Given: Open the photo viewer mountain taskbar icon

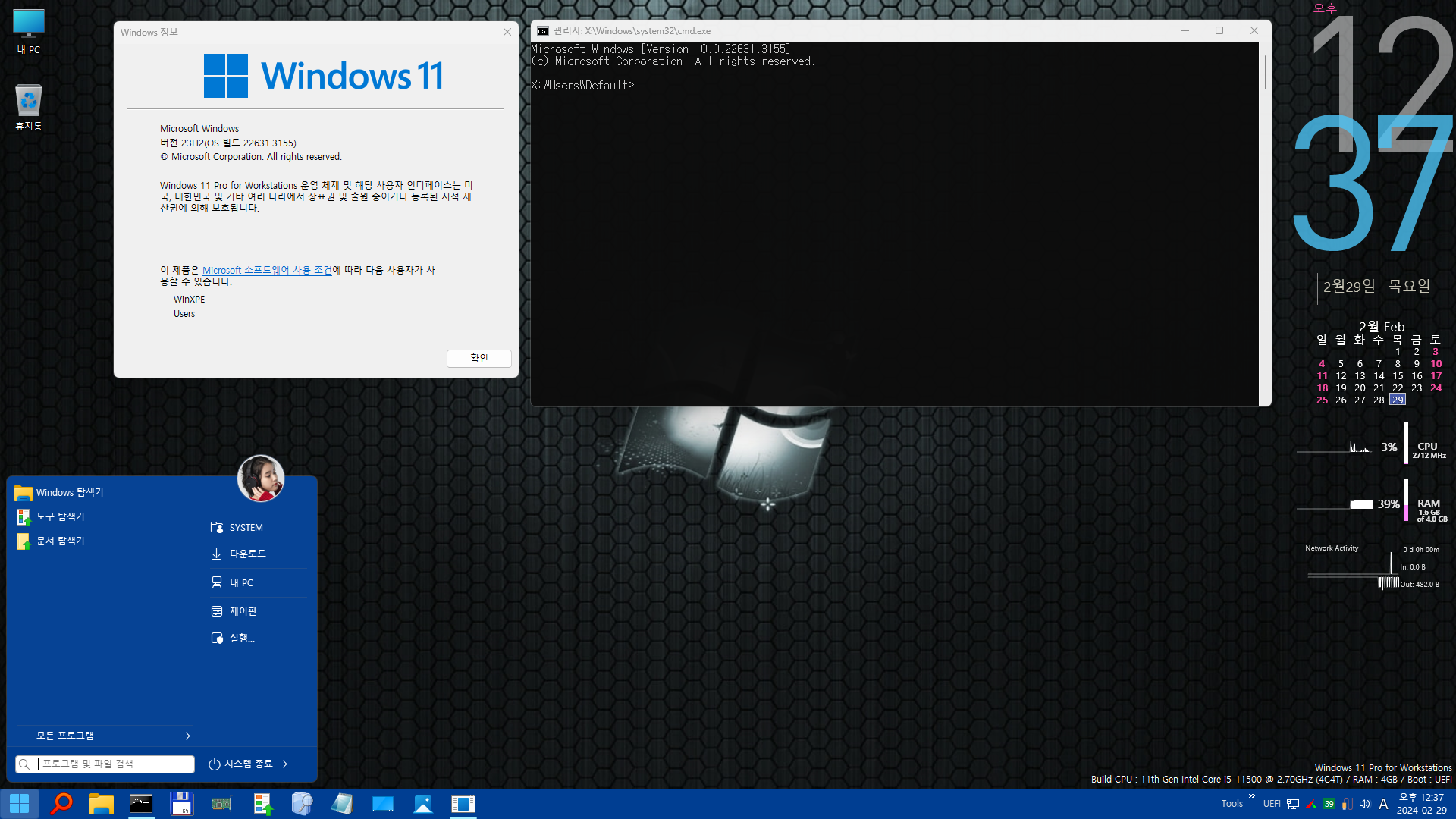Looking at the screenshot, I should pyautogui.click(x=423, y=804).
